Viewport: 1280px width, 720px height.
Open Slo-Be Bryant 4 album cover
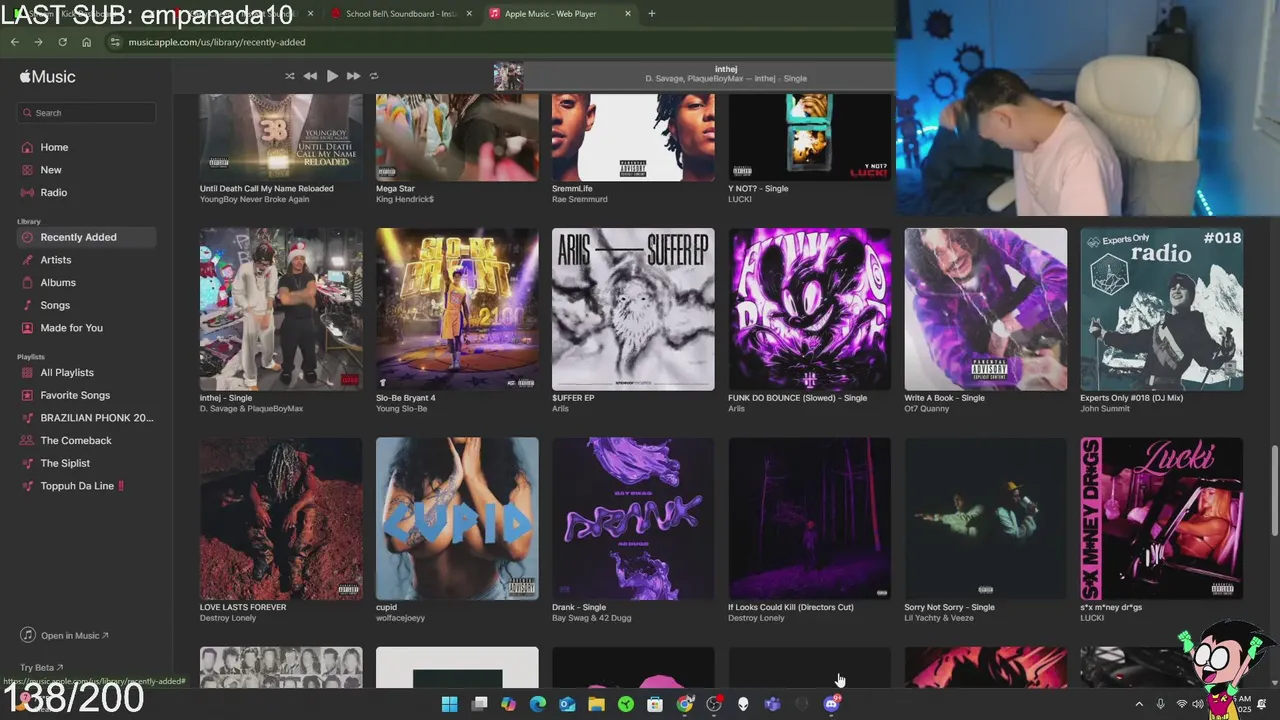tap(457, 309)
